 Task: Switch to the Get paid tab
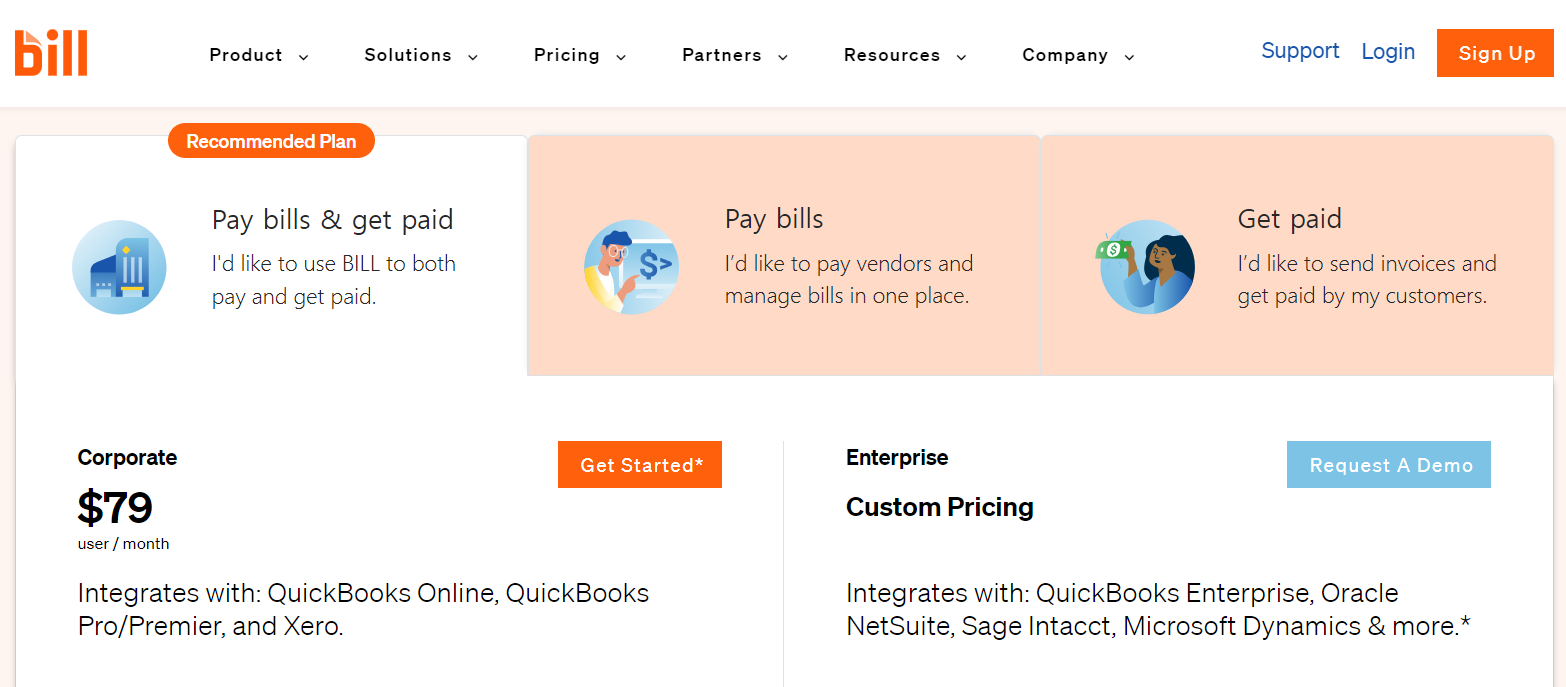pyautogui.click(x=1297, y=256)
